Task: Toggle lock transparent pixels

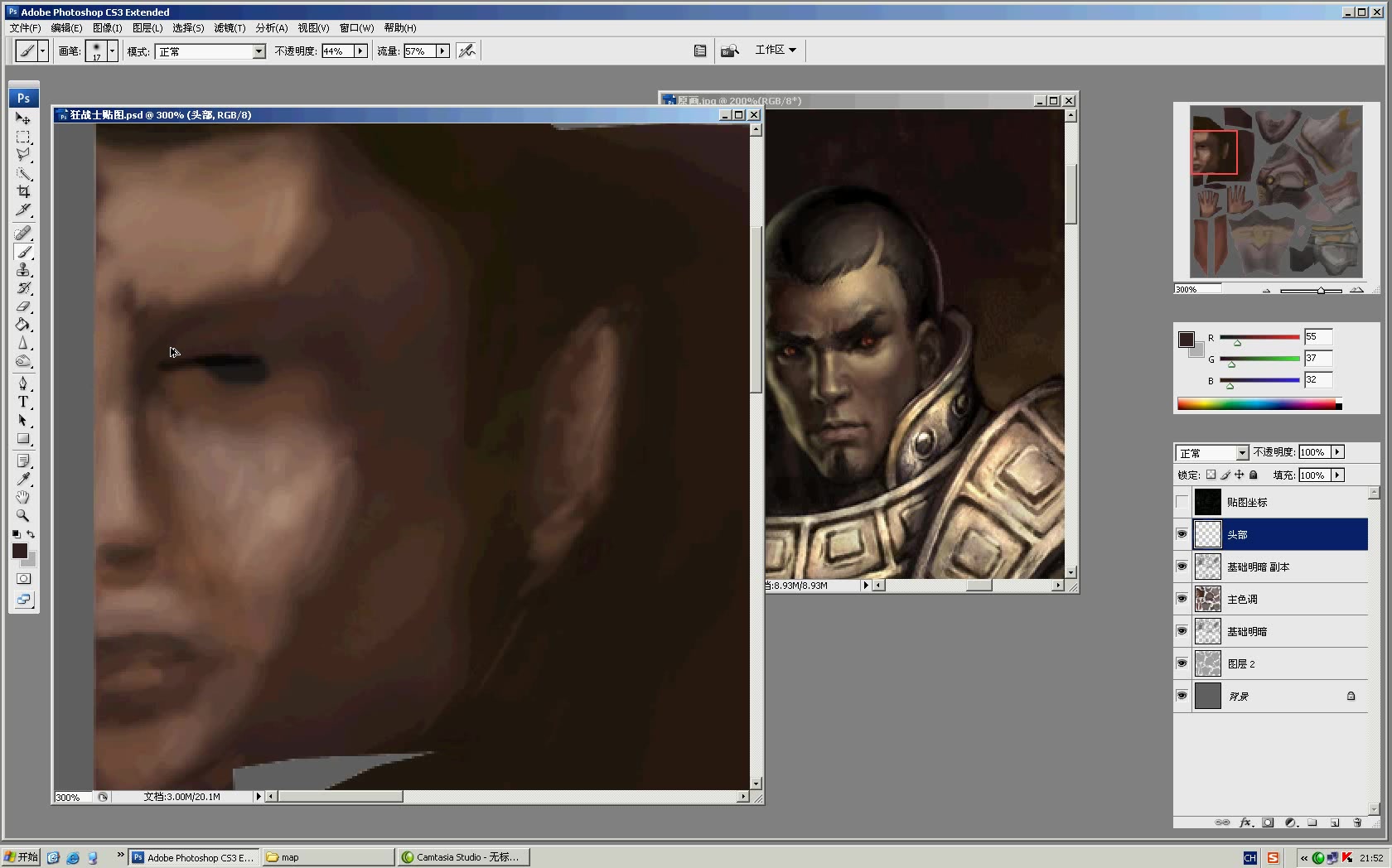Action: pyautogui.click(x=1211, y=475)
